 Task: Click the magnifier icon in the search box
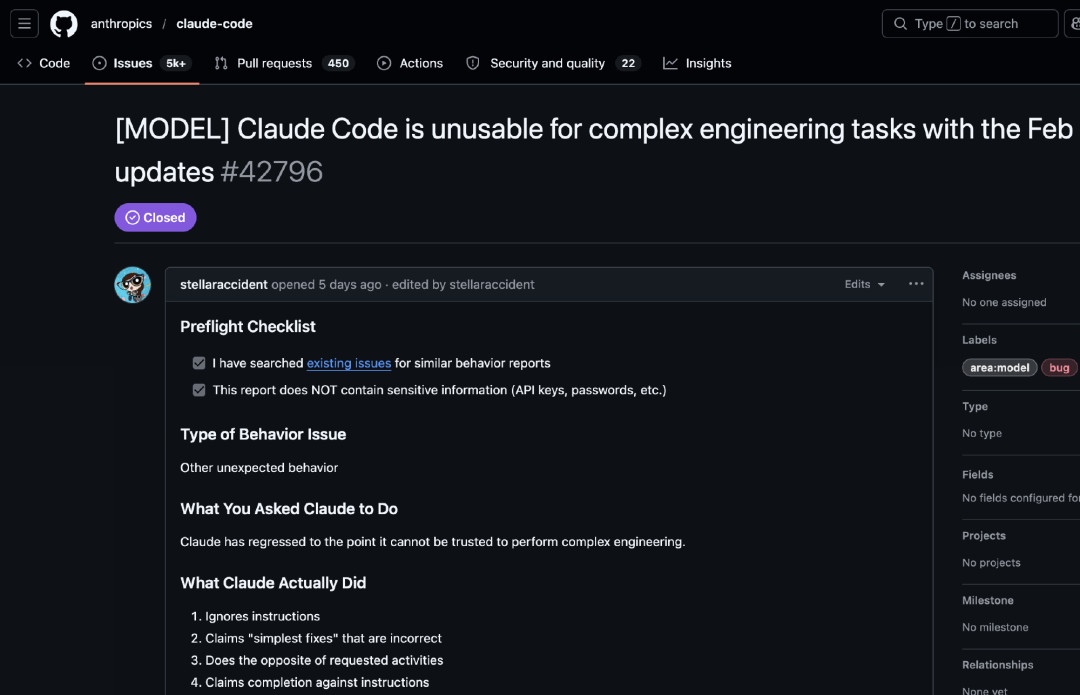900,23
